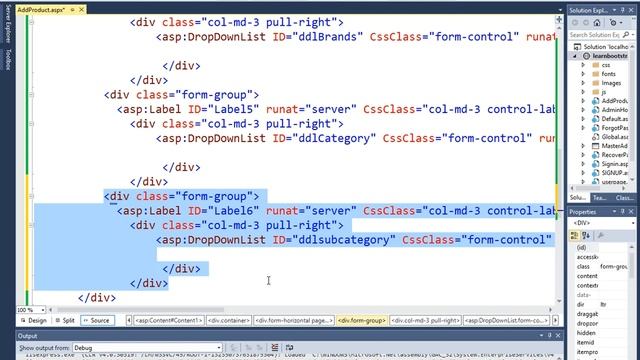Toggle word wrap in Output window
The width and height of the screenshot is (640, 360).
pos(289,347)
